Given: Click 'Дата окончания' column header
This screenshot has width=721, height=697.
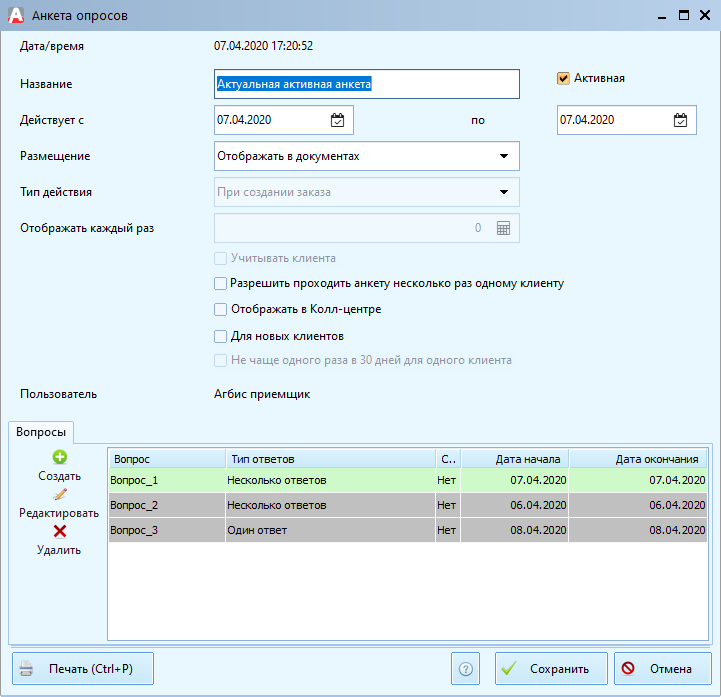Looking at the screenshot, I should coord(638,459).
